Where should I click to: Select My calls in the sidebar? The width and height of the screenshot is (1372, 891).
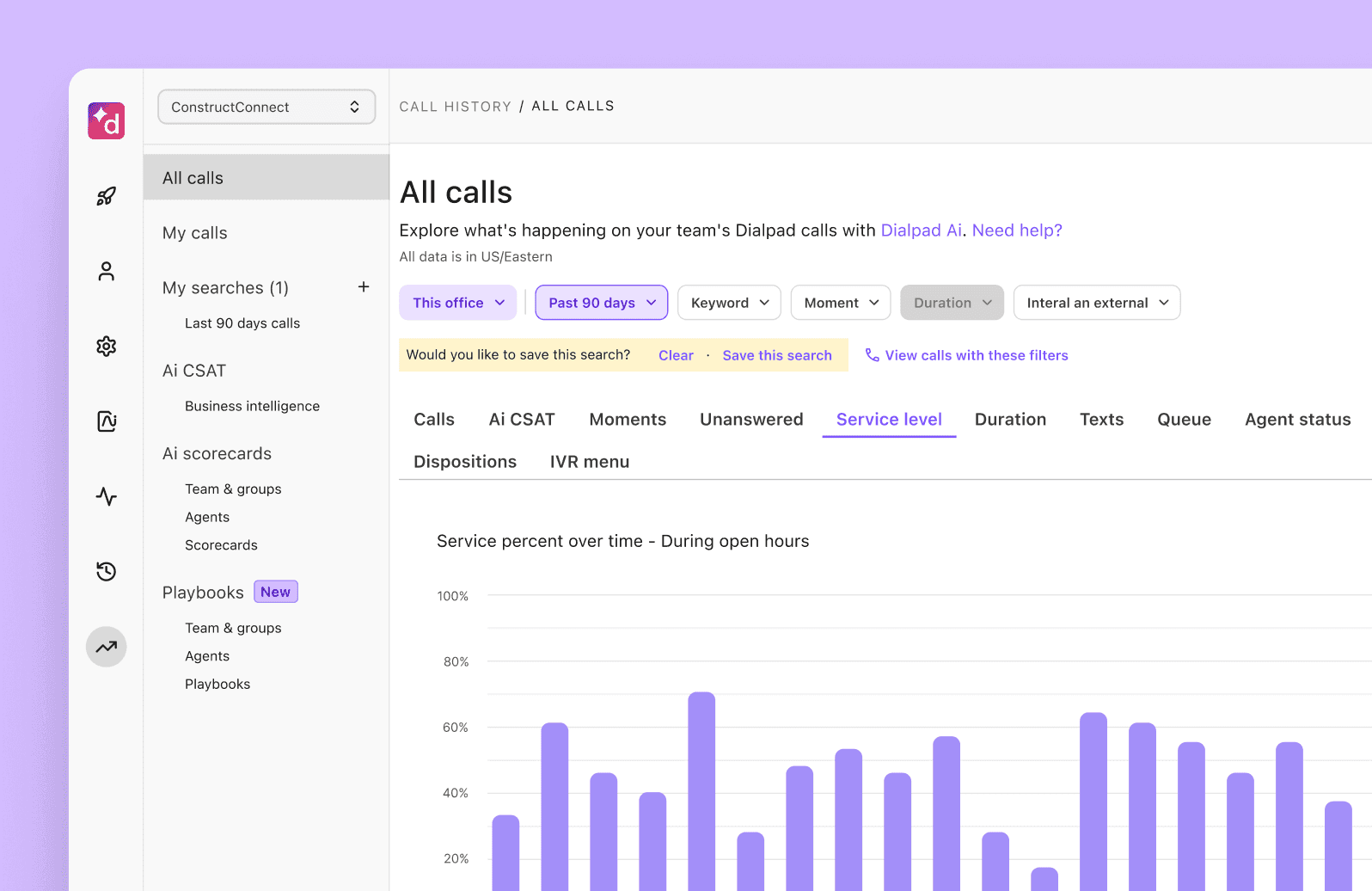195,233
